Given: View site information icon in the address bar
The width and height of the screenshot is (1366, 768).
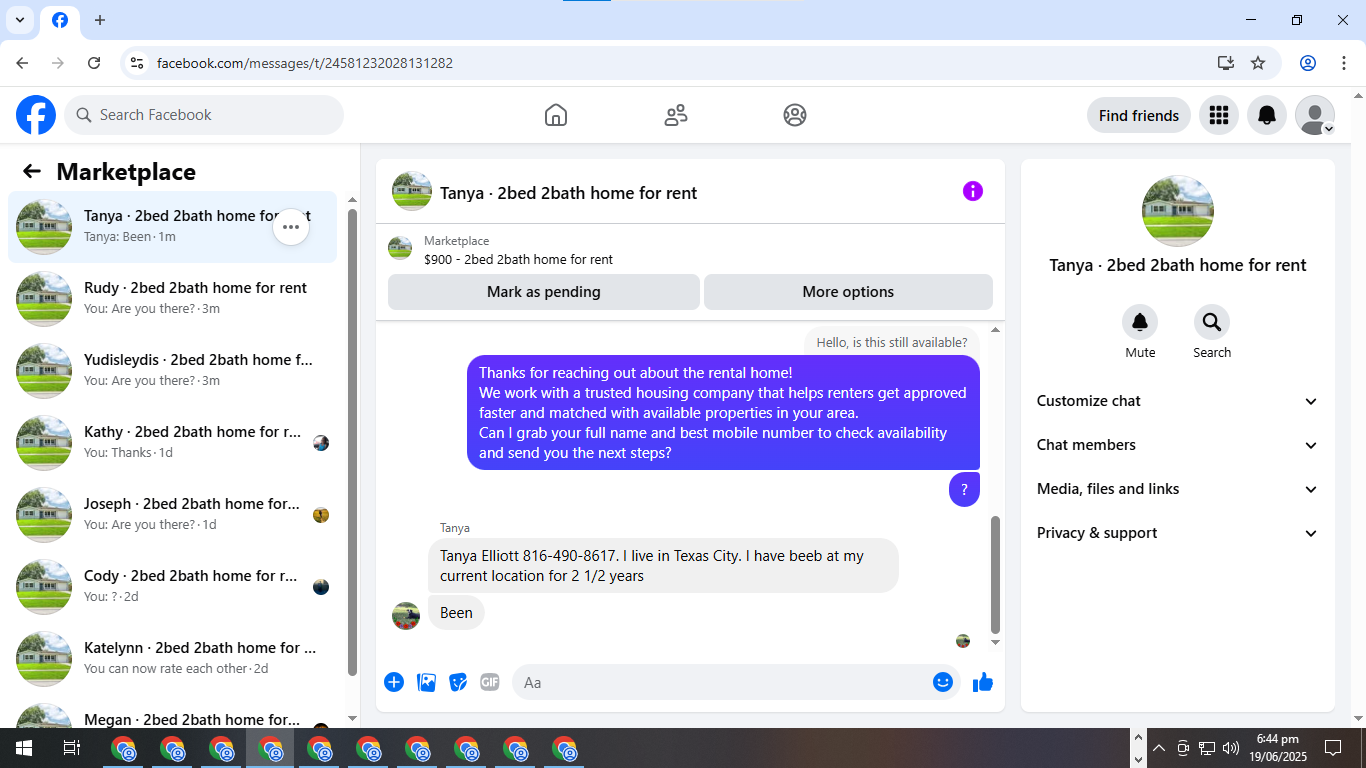Looking at the screenshot, I should pyautogui.click(x=138, y=63).
